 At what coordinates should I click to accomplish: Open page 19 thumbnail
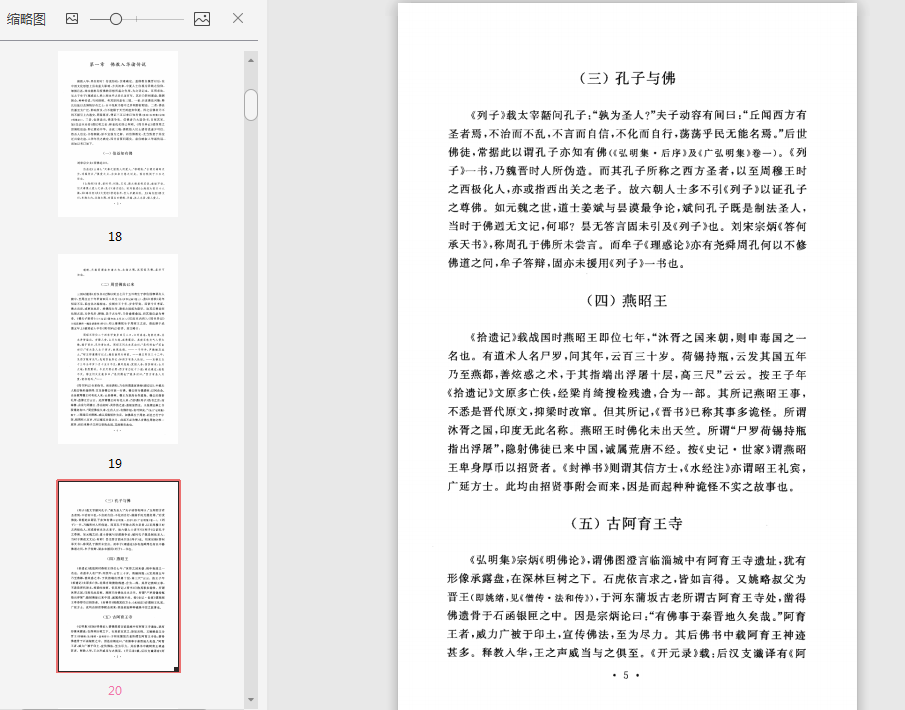[x=118, y=349]
